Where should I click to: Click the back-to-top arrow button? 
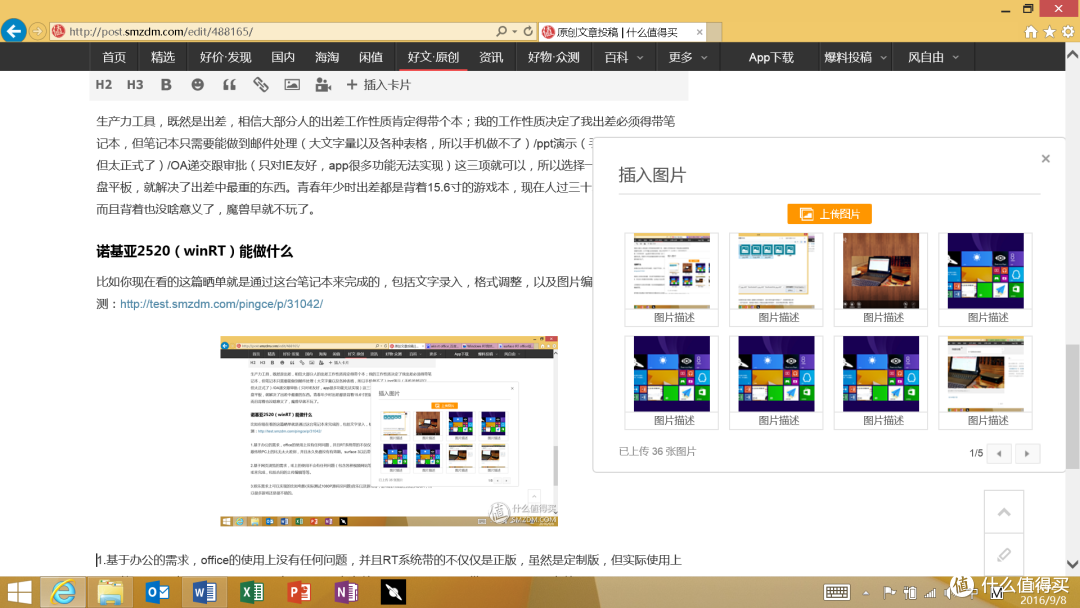pos(1004,512)
